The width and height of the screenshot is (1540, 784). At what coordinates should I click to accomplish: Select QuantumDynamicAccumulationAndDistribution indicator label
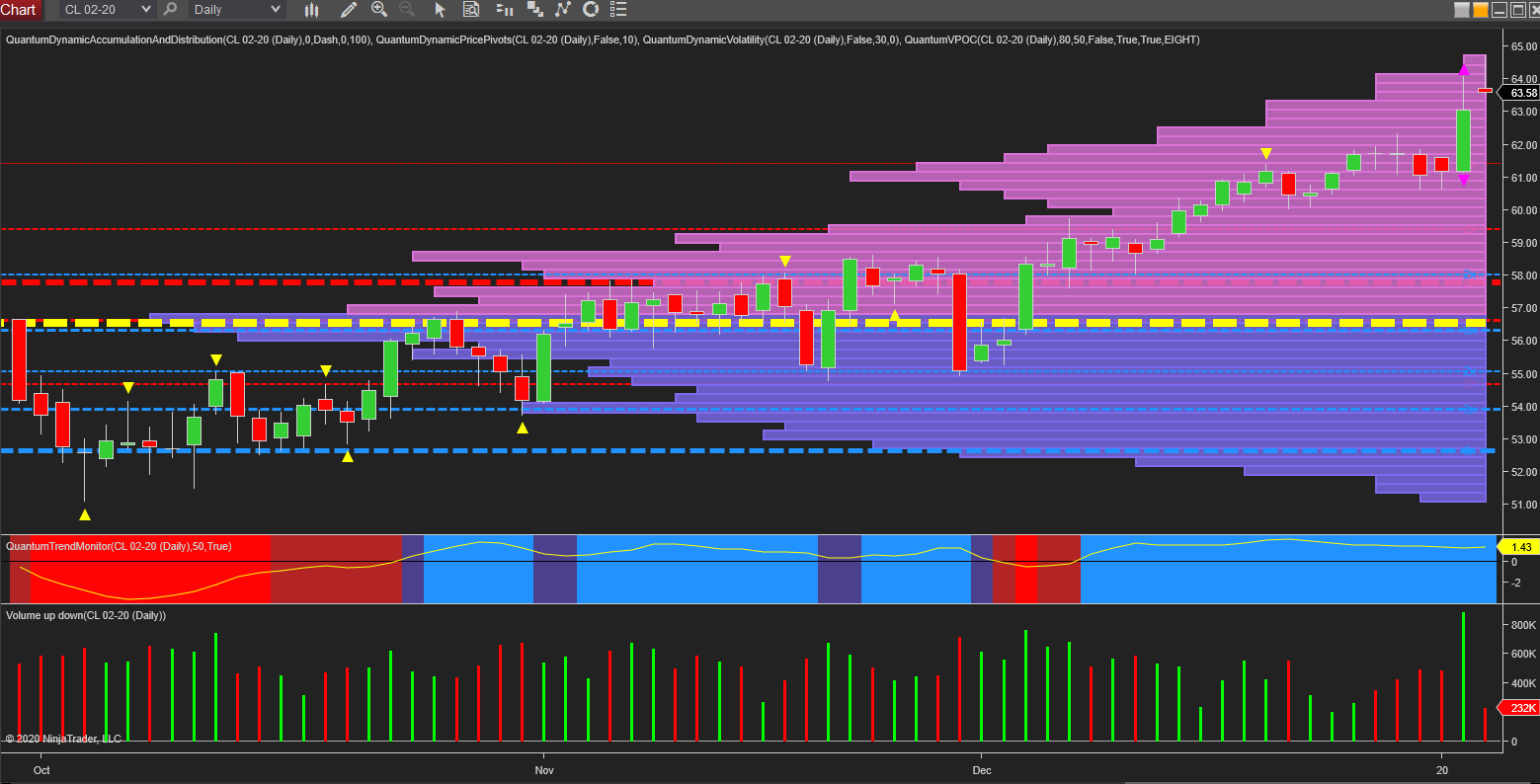tap(188, 39)
